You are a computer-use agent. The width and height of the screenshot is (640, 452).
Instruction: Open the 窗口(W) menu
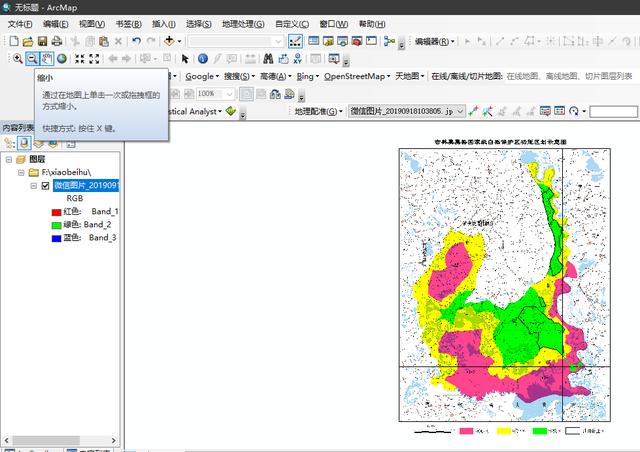click(x=334, y=24)
